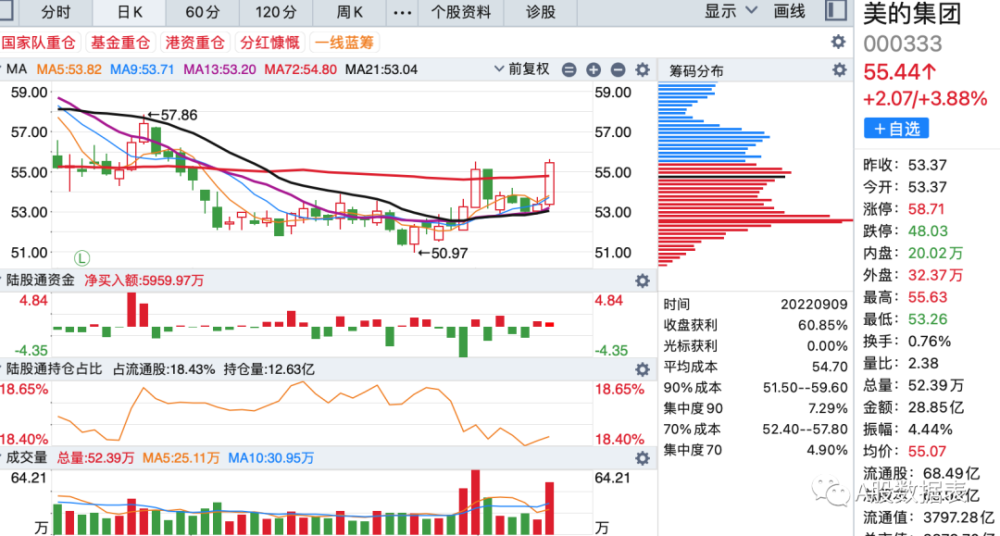Screen dimensions: 1000x536
Task: Switch to the 周K tab
Action: (x=350, y=11)
